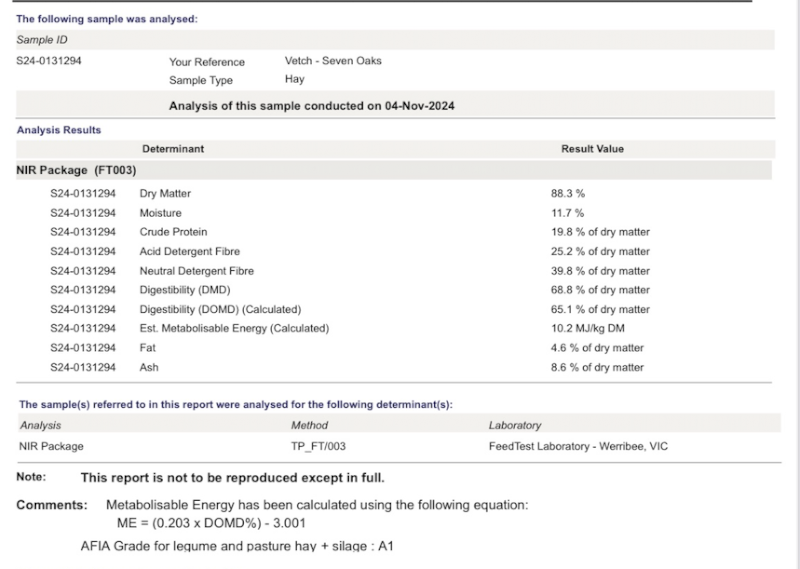The width and height of the screenshot is (800, 569).
Task: Select the Sample Type value 'Hay'
Action: click(295, 80)
